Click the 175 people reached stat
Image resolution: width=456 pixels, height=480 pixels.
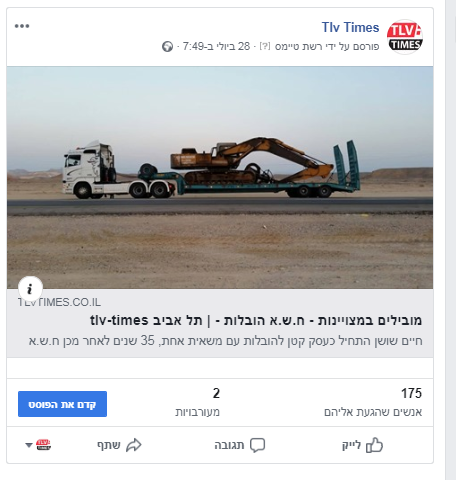tap(373, 402)
